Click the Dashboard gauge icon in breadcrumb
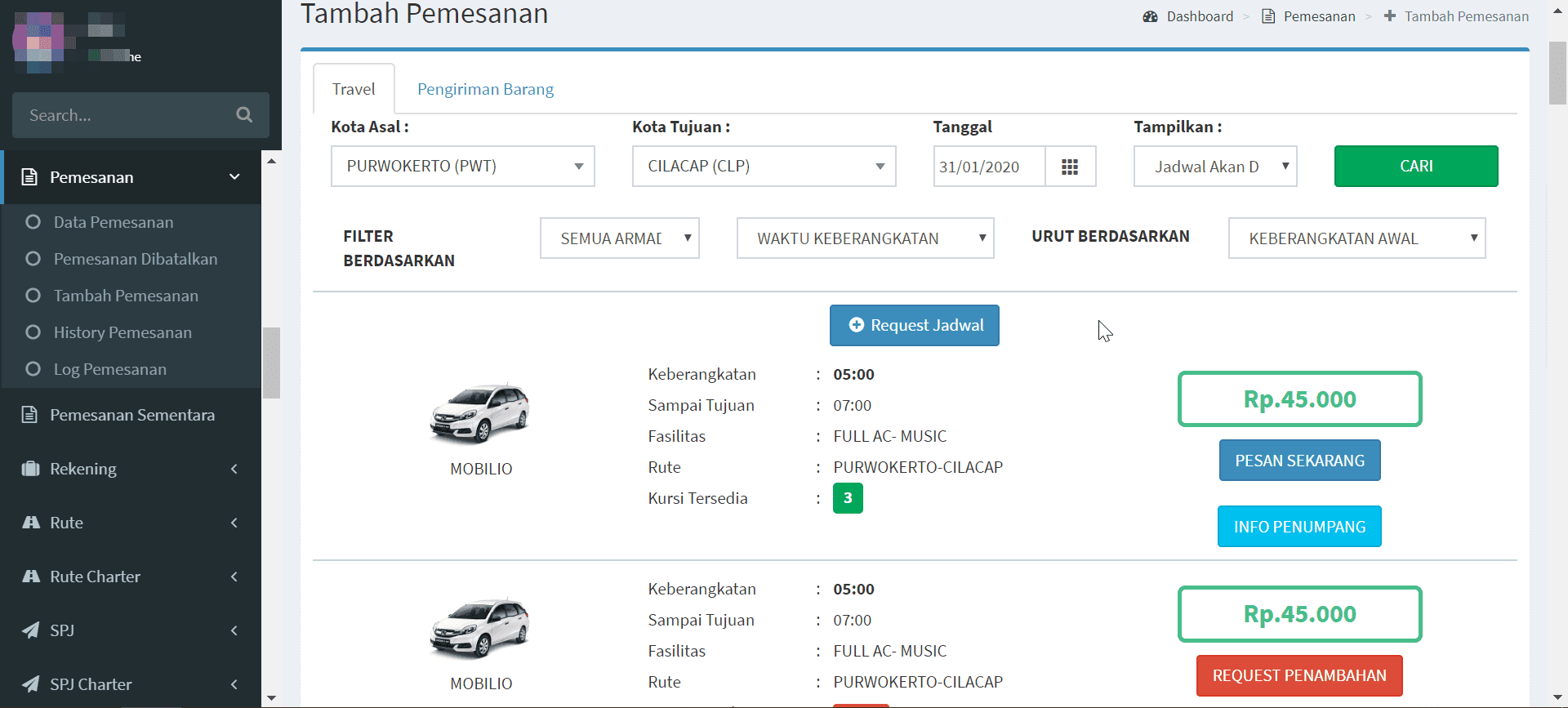The image size is (1568, 708). (x=1150, y=16)
